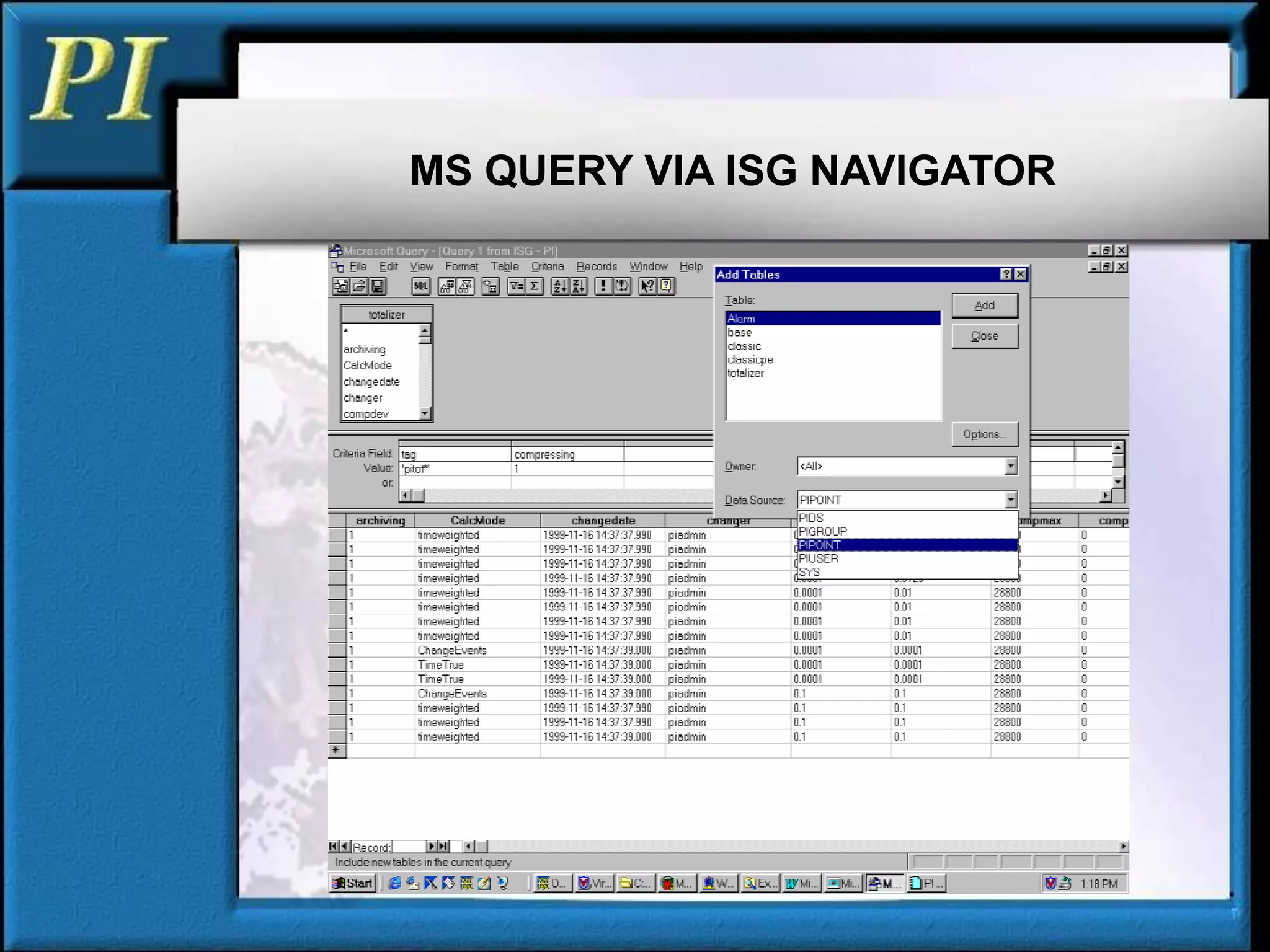Viewport: 1270px width, 952px height.
Task: Open the Records menu
Action: [597, 267]
